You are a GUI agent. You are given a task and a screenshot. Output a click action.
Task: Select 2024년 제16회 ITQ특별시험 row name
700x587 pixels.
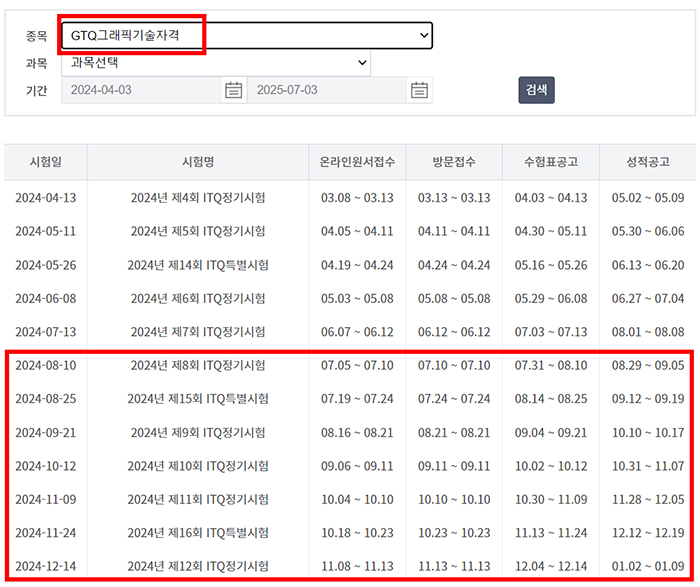(x=198, y=533)
